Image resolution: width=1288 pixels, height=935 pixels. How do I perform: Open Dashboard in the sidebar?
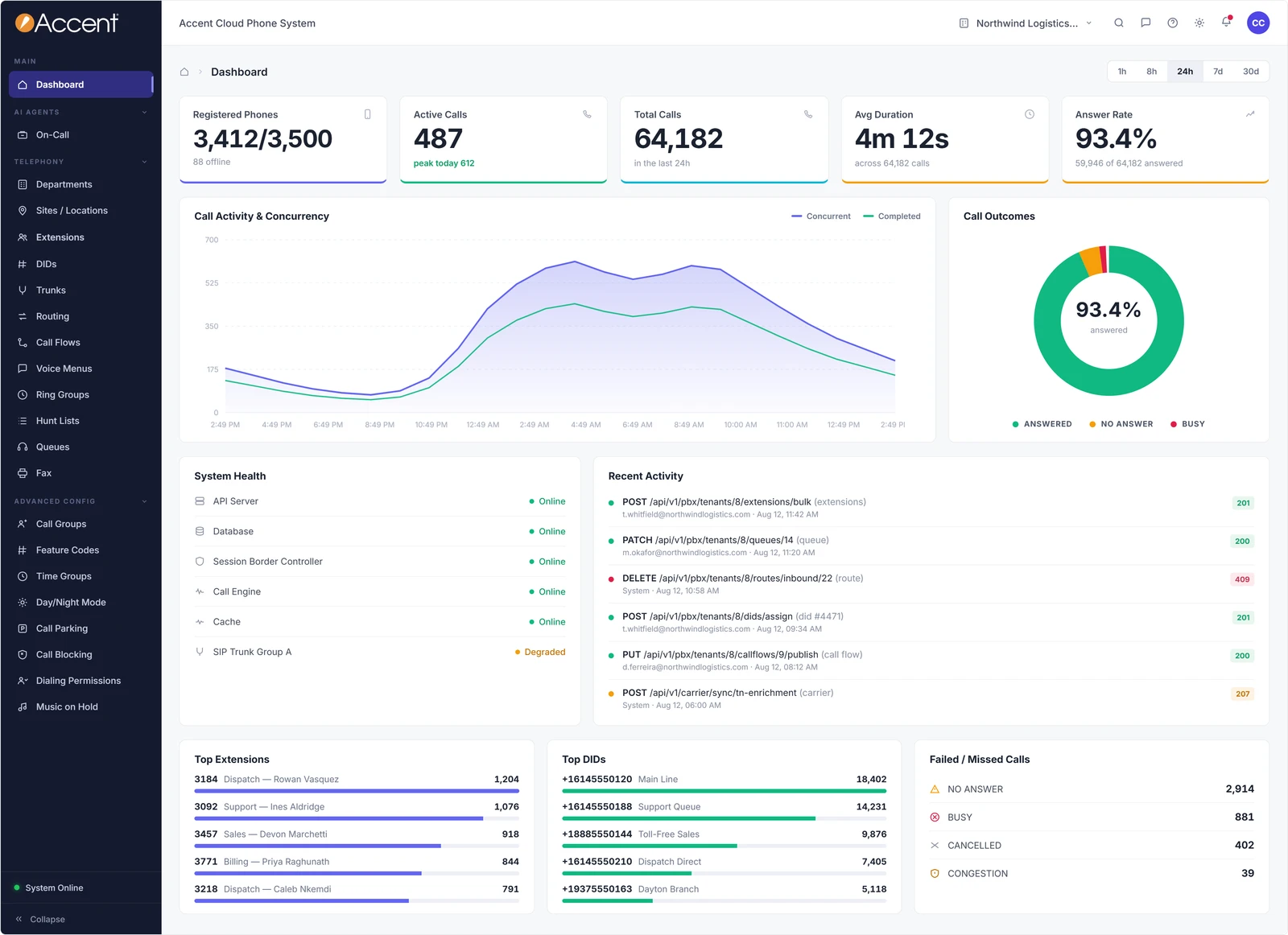click(80, 84)
